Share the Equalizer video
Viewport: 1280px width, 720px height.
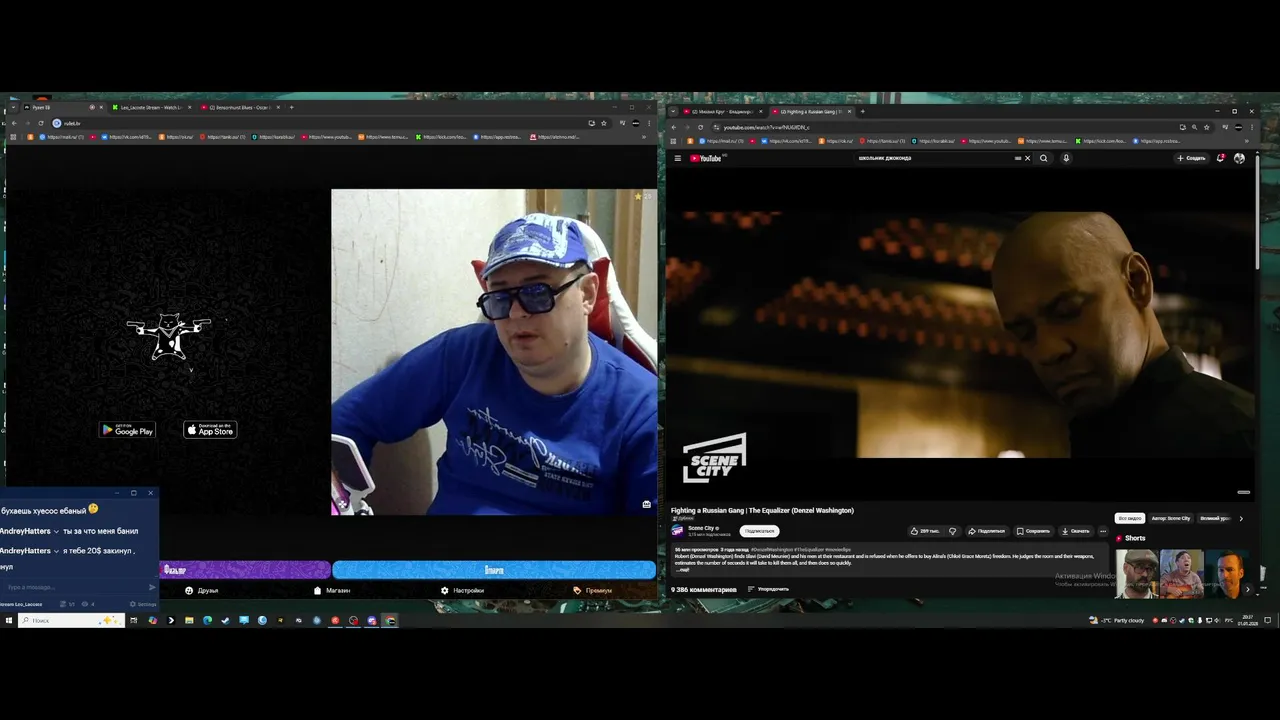[987, 531]
